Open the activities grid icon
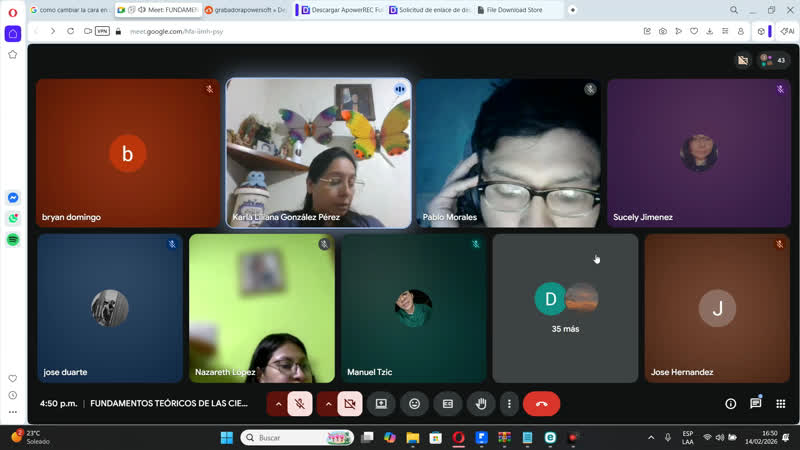The height and width of the screenshot is (450, 800). click(x=781, y=404)
